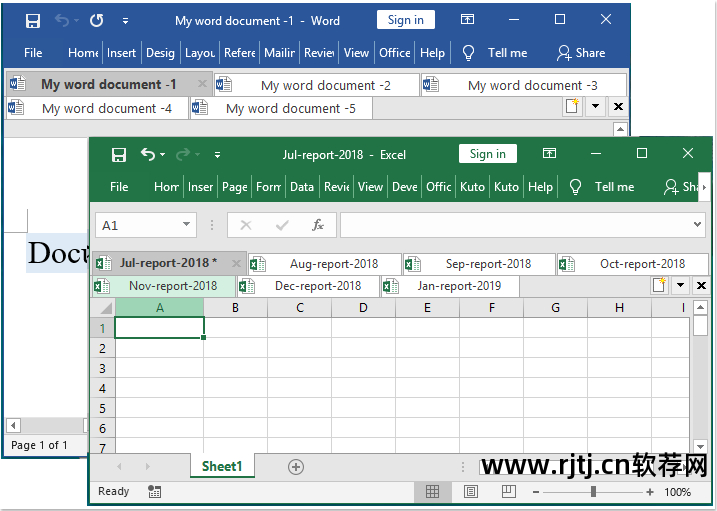Switch to Jan-report-2019 workbook tab
The image size is (717, 511).
point(451,286)
